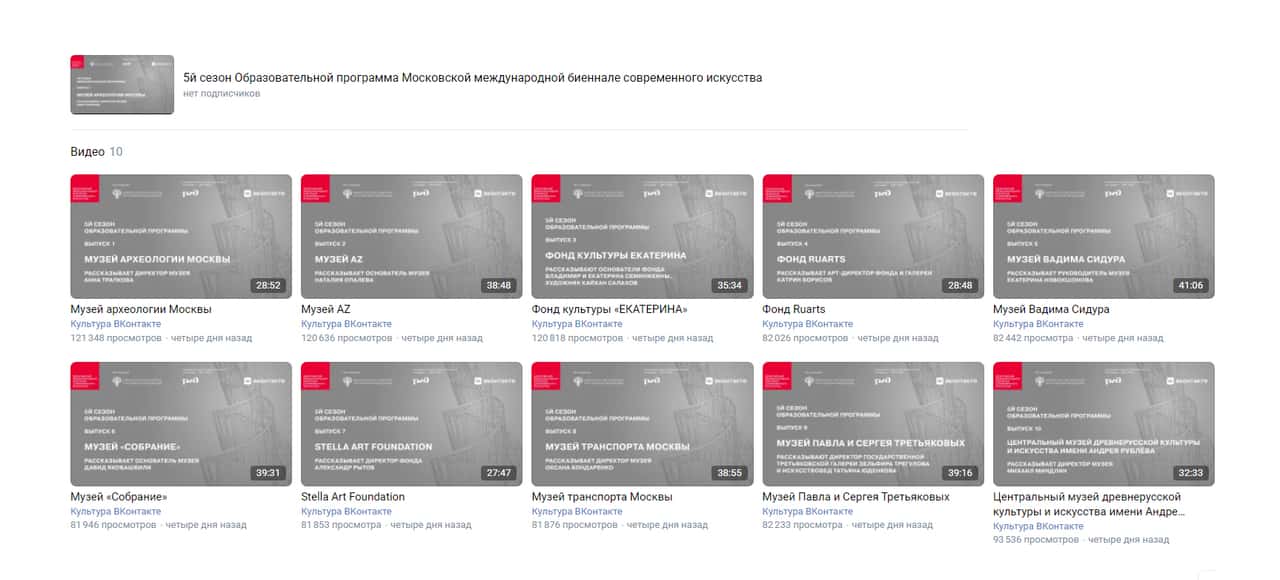Open the Музей Вадима Сидура video thumbnail
This screenshot has width=1280, height=580.
point(1103,236)
